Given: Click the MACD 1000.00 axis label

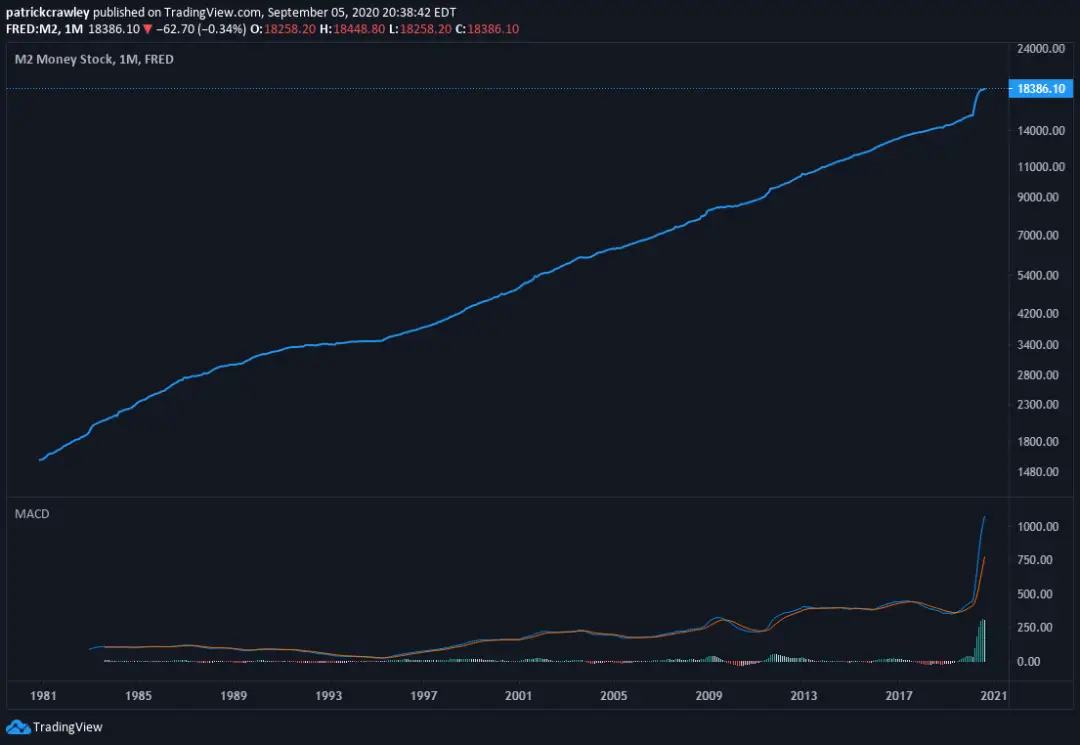Looking at the screenshot, I should point(1038,527).
